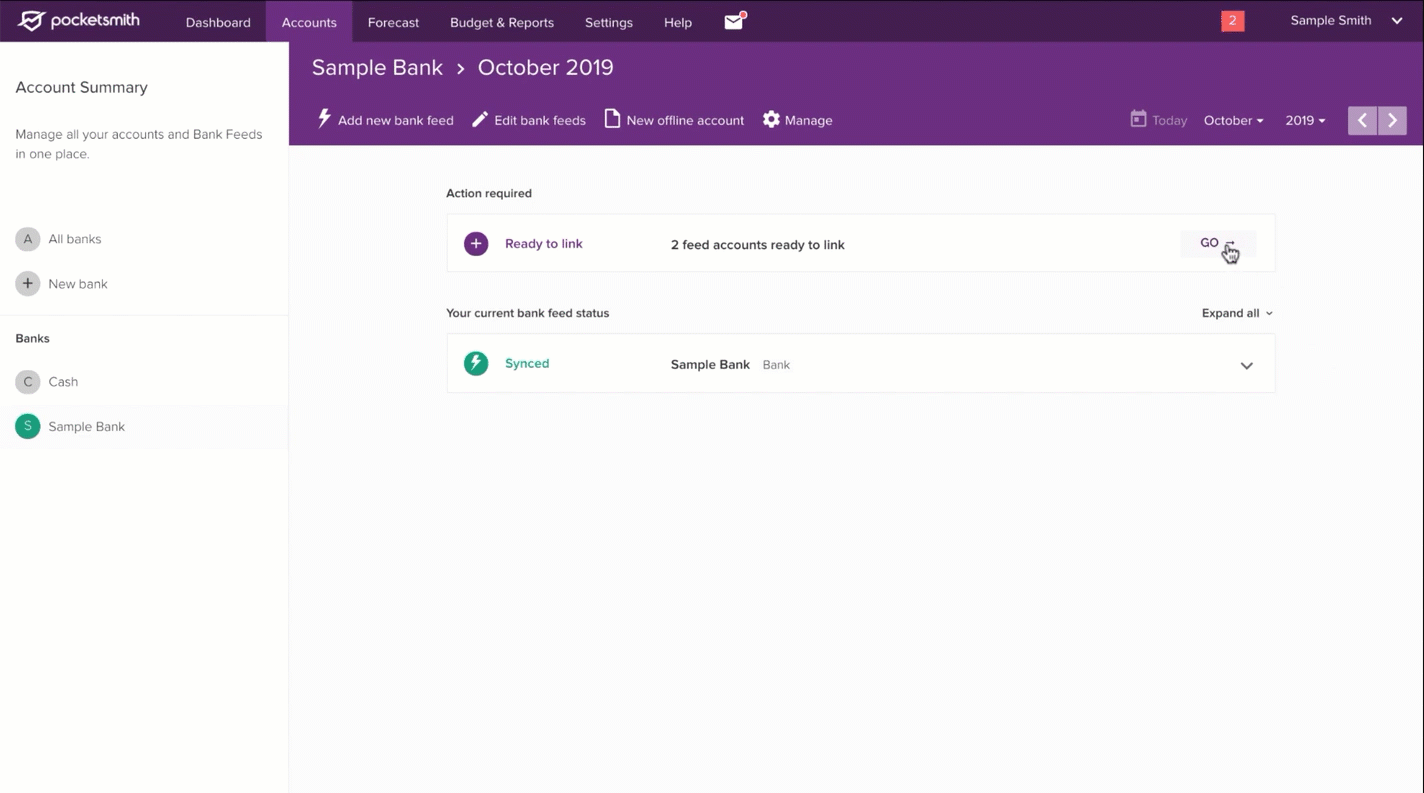Click the red notification badge showing 2
Viewport: 1424px width, 793px height.
point(1232,21)
